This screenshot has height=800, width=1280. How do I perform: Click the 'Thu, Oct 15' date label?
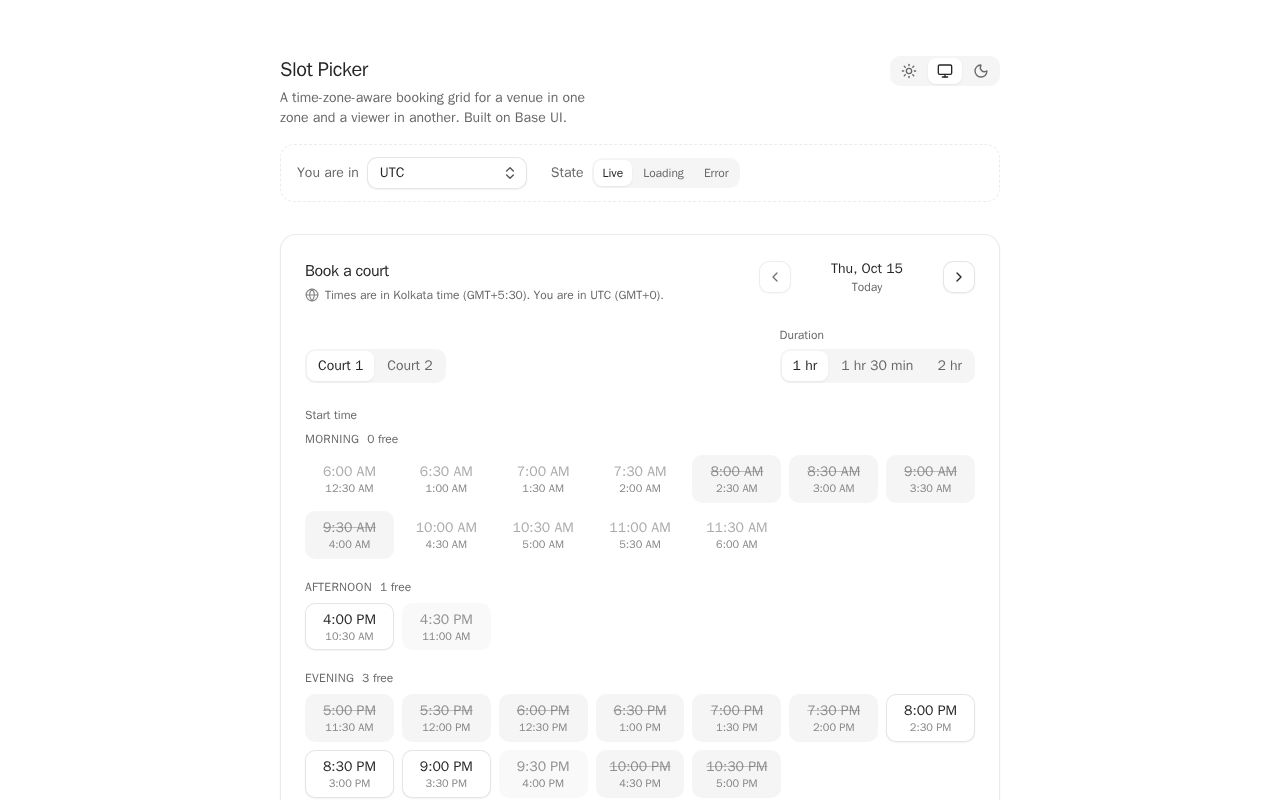point(867,268)
